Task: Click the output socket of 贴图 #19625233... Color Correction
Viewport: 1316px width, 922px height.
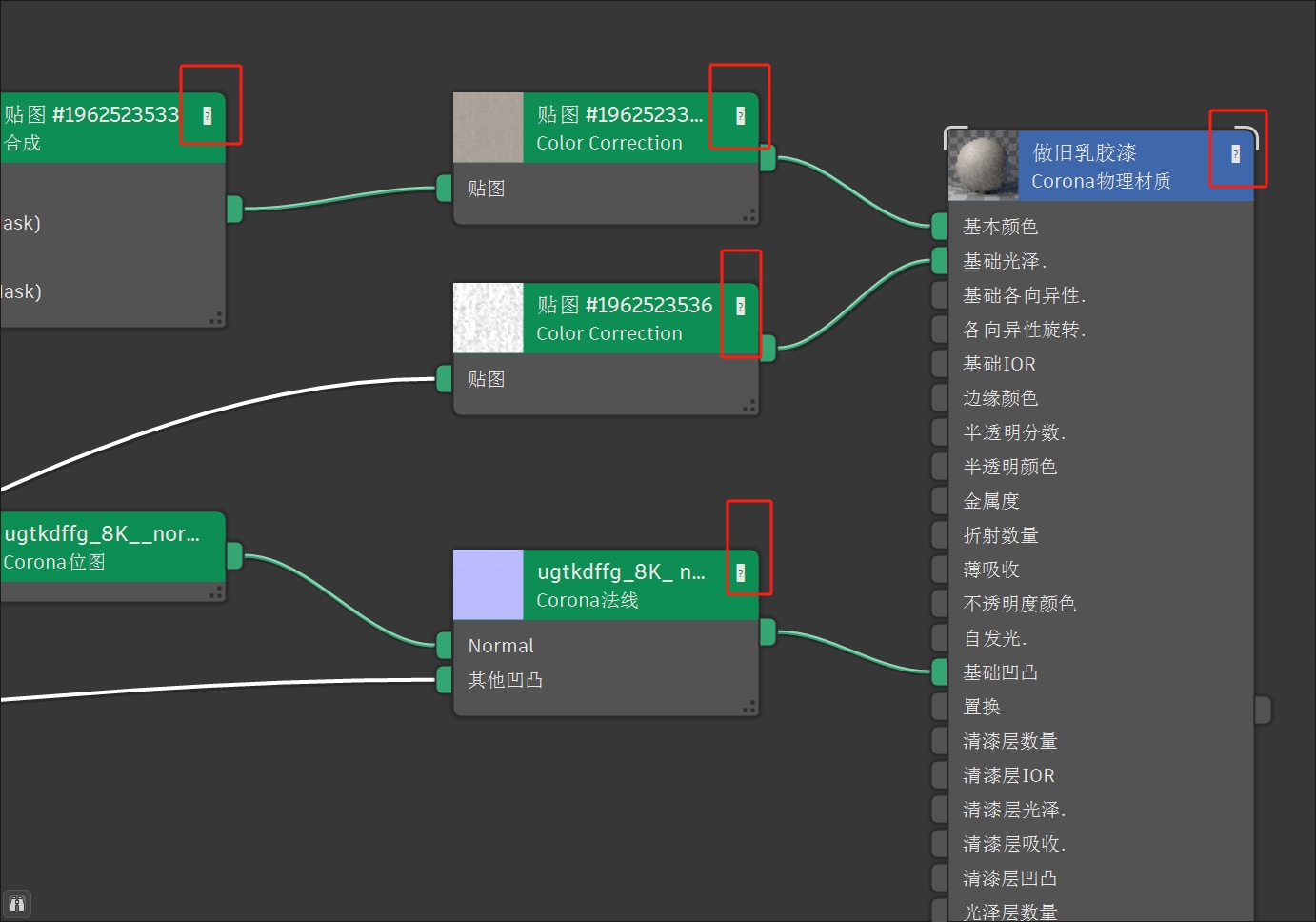Action: pyautogui.click(x=768, y=158)
